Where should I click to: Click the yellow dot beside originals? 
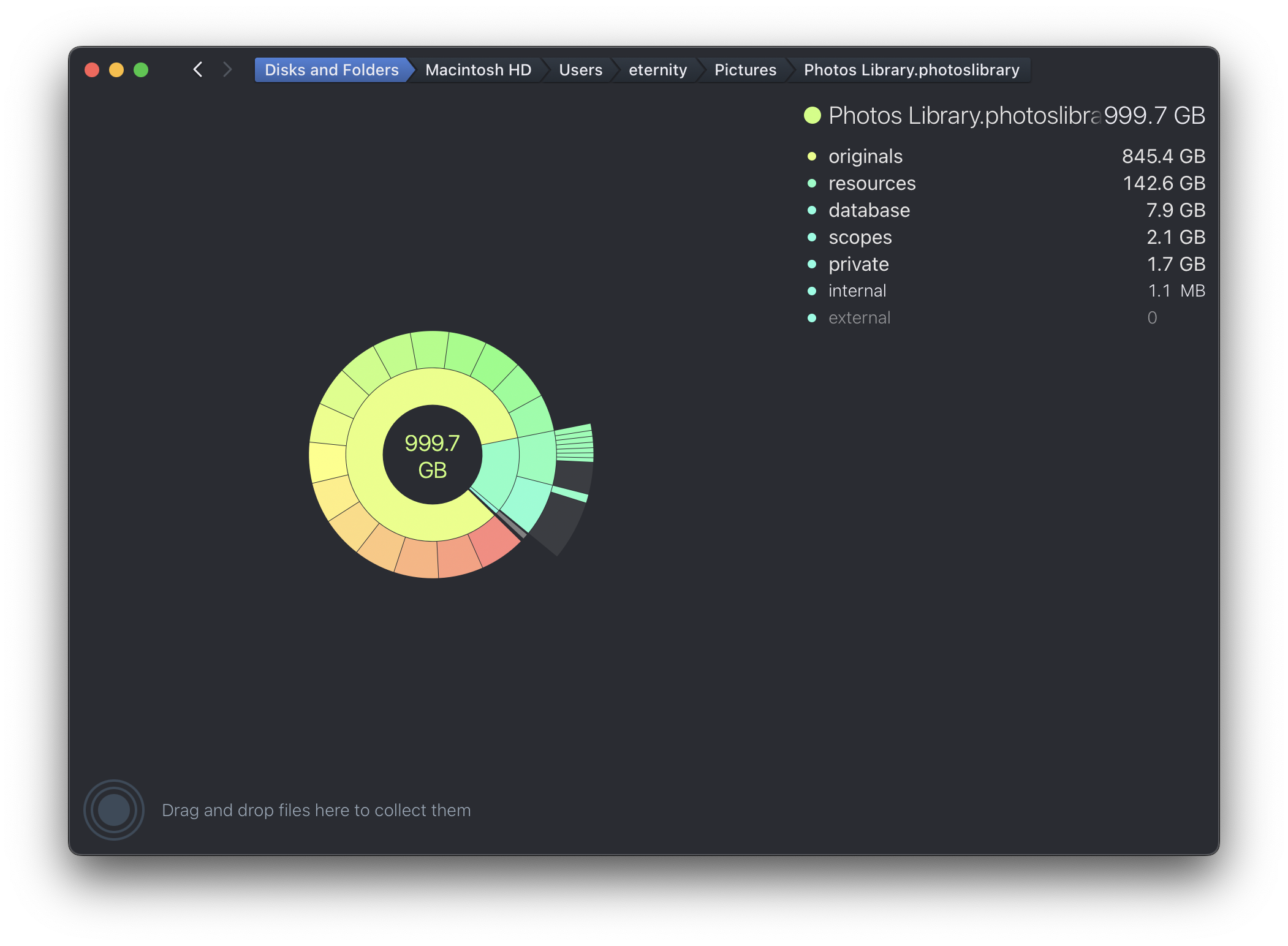pos(812,156)
